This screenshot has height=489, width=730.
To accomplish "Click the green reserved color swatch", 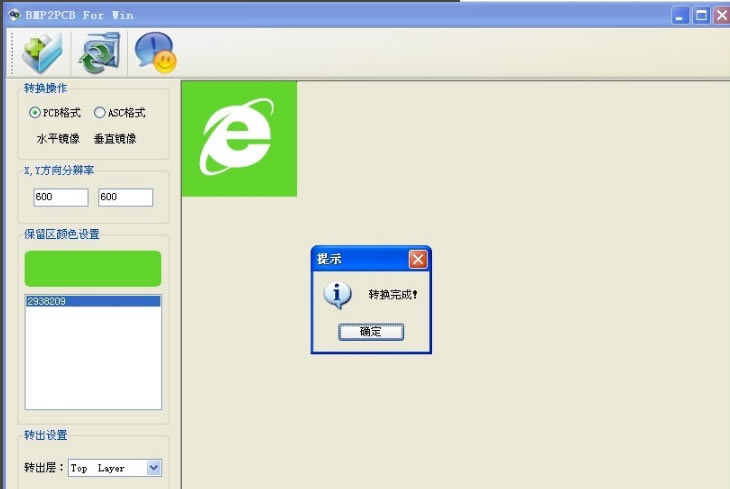I will (x=93, y=269).
